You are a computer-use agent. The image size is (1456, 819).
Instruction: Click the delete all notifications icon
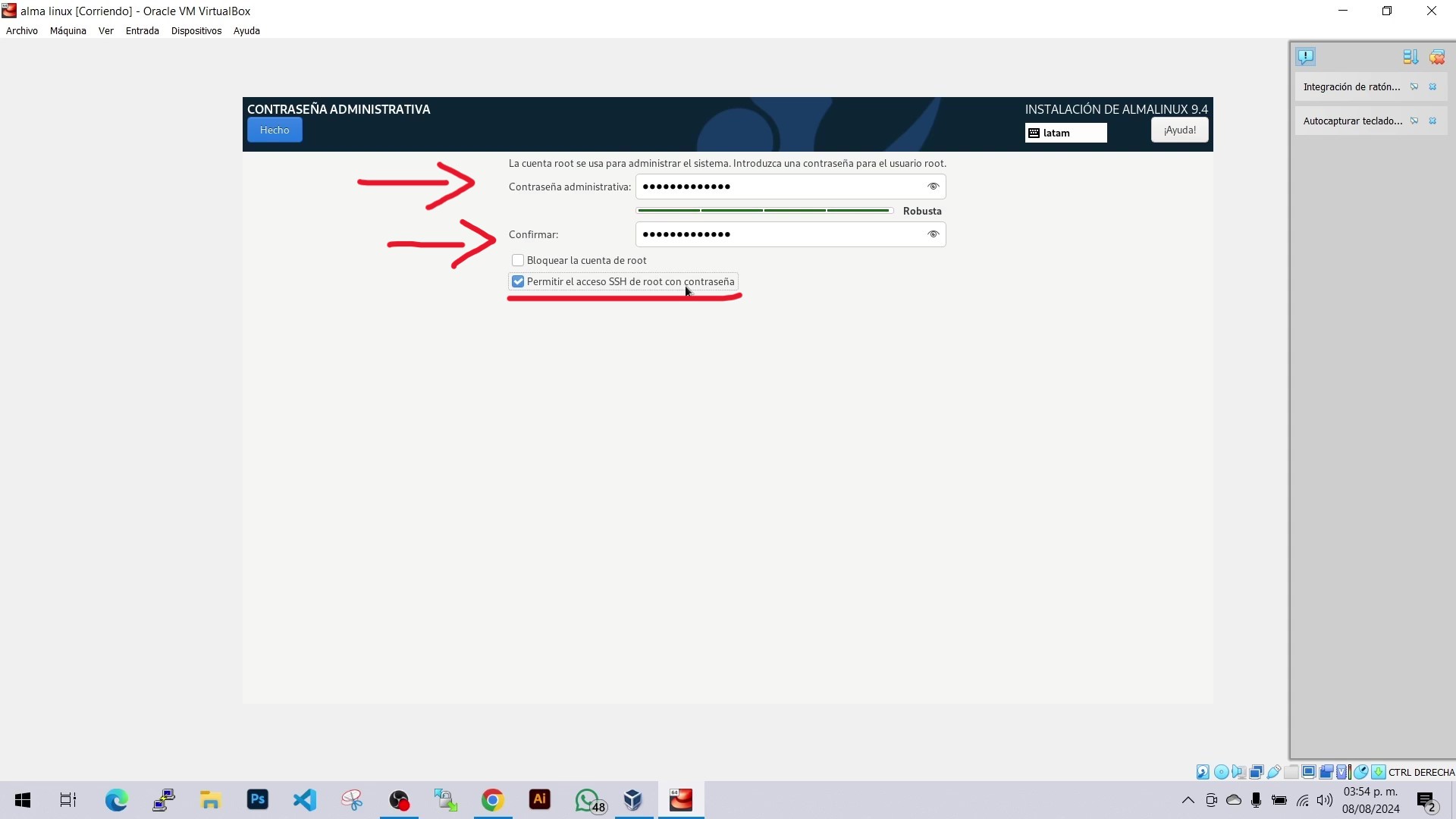coord(1437,57)
